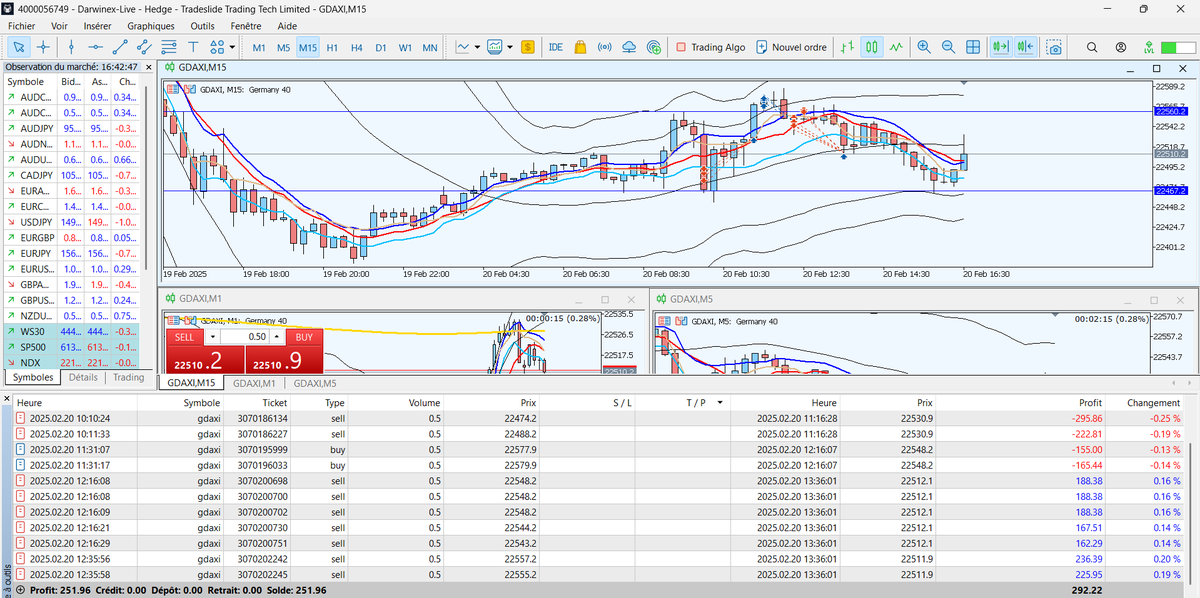Image resolution: width=1200 pixels, height=598 pixels.
Task: Select the trendline drawing tool
Action: [x=120, y=47]
